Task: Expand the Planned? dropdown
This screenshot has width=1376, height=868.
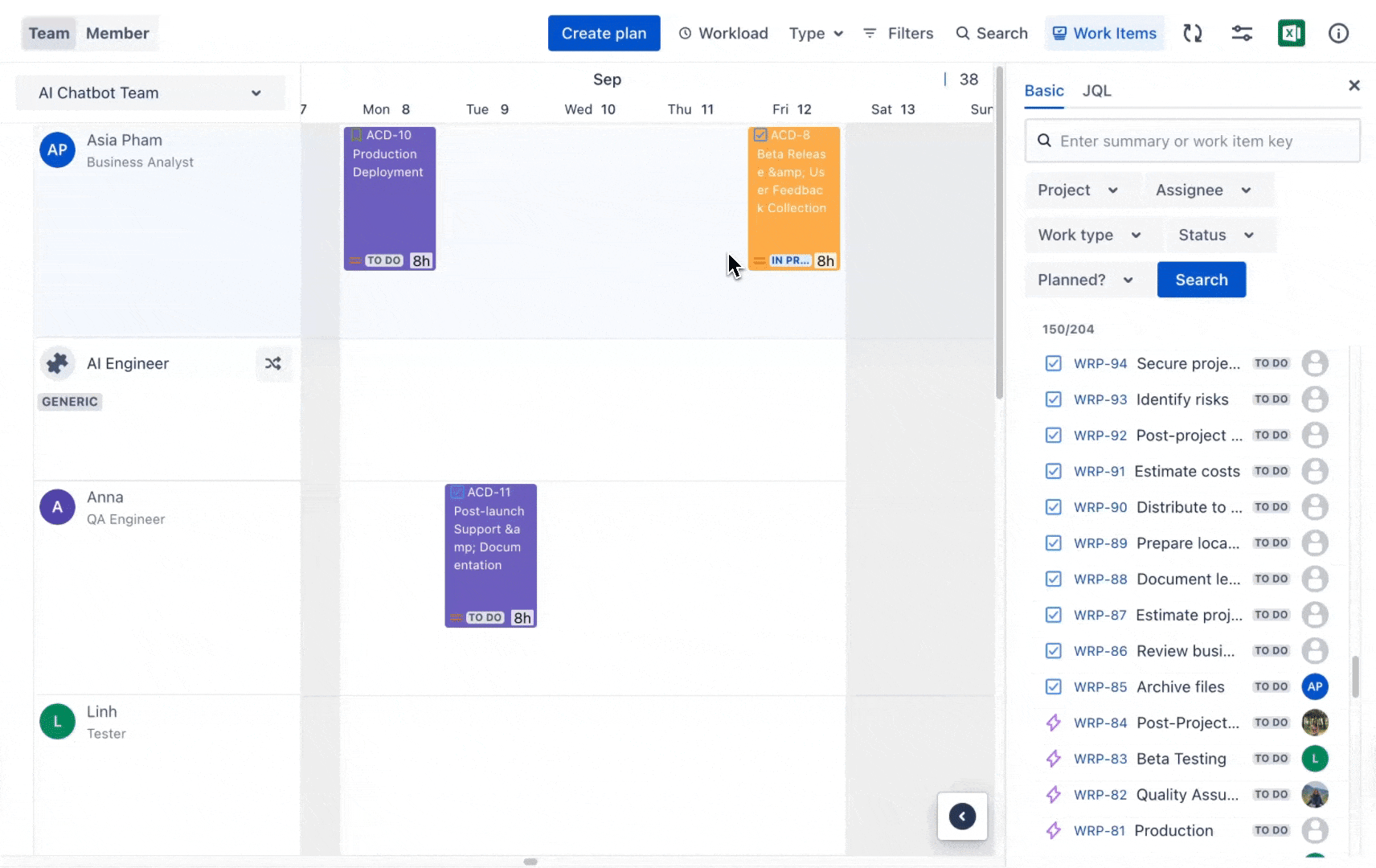Action: [x=1085, y=279]
